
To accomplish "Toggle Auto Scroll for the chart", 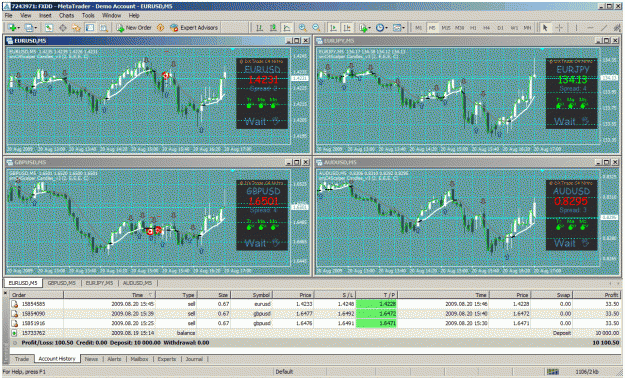I will coord(333,28).
